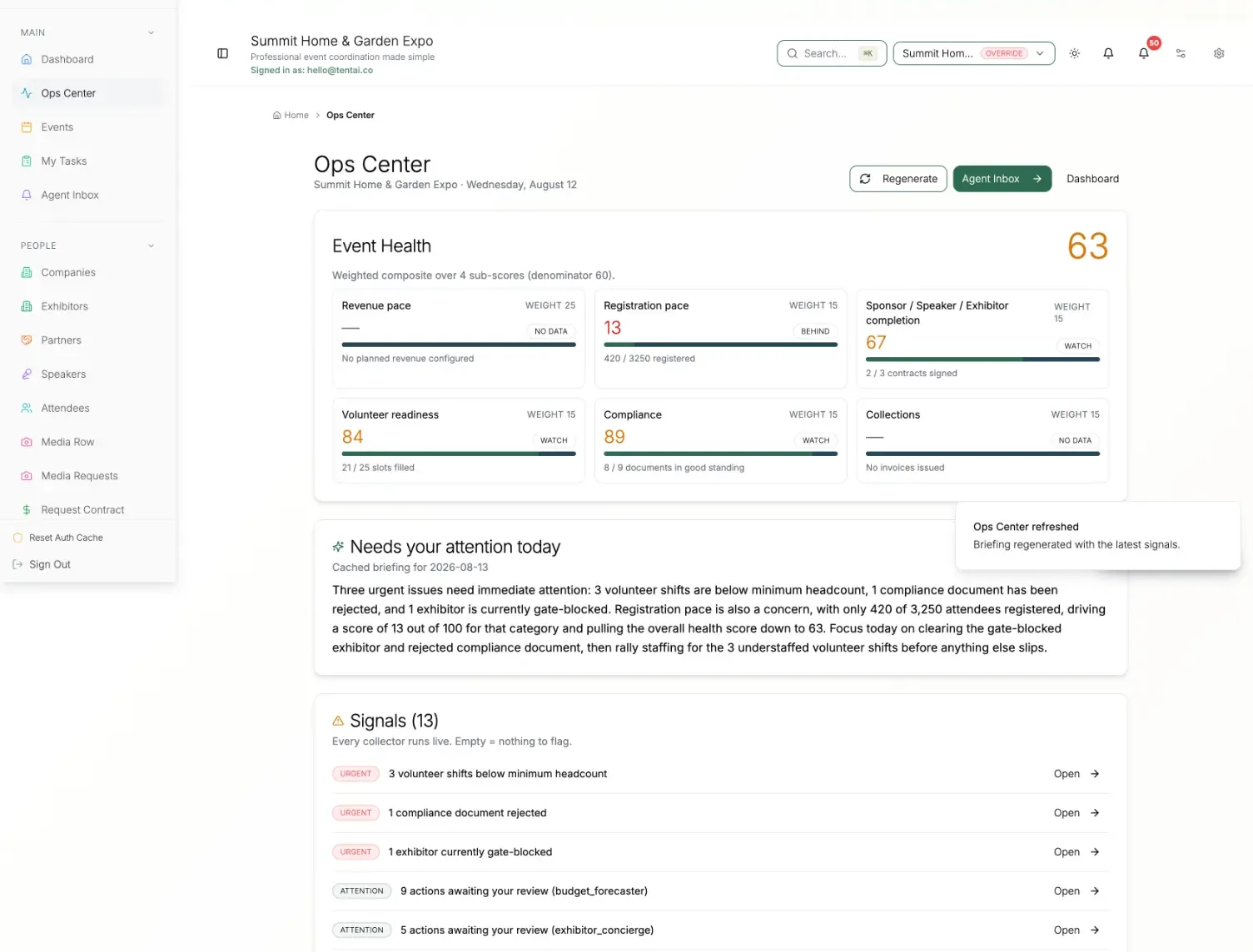
Task: Open Agent Inbox sidebar entry
Action: point(88,195)
